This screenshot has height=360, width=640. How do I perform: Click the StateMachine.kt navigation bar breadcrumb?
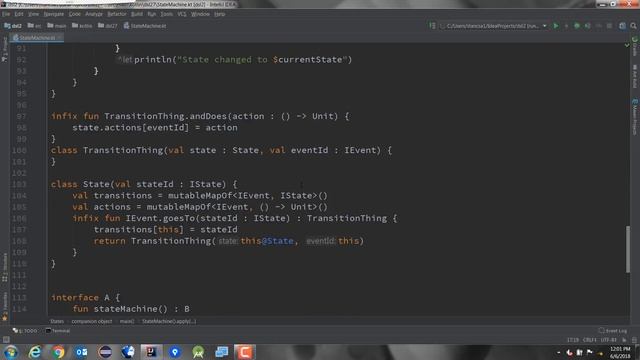coord(145,26)
